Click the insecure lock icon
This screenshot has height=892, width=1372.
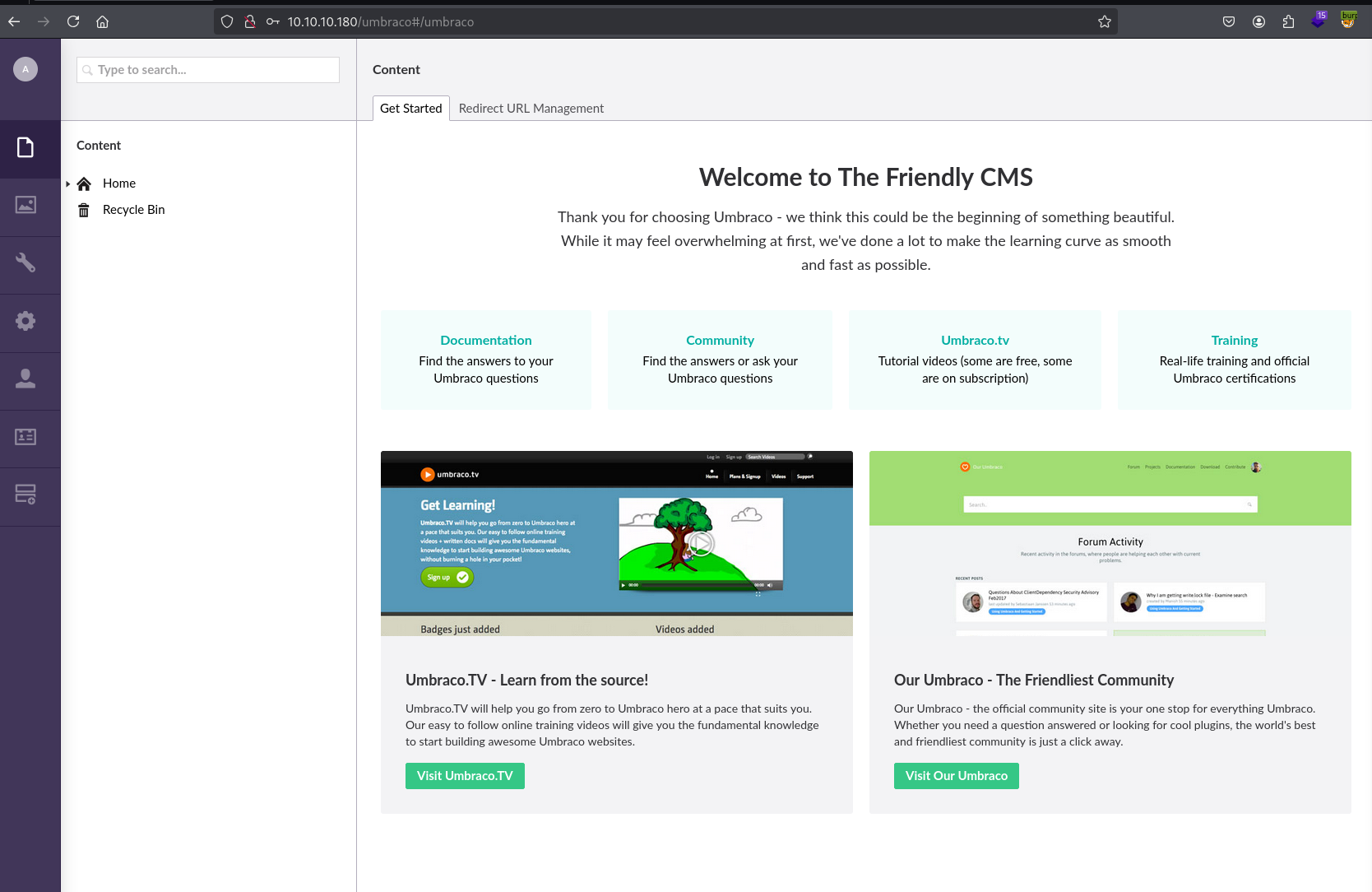pyautogui.click(x=250, y=21)
